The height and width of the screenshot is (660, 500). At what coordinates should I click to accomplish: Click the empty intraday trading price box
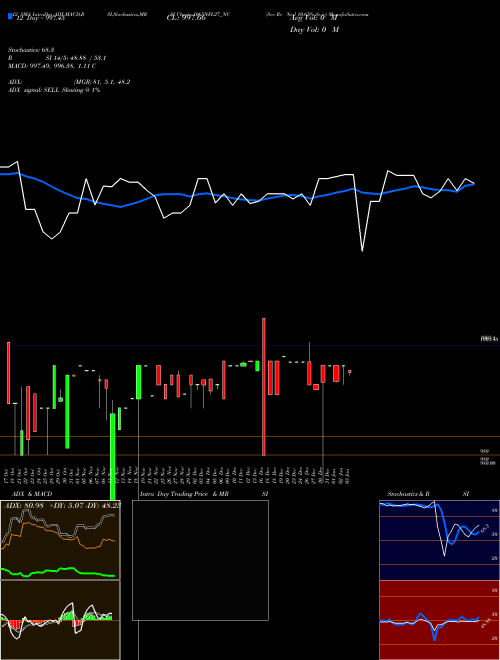[x=200, y=560]
